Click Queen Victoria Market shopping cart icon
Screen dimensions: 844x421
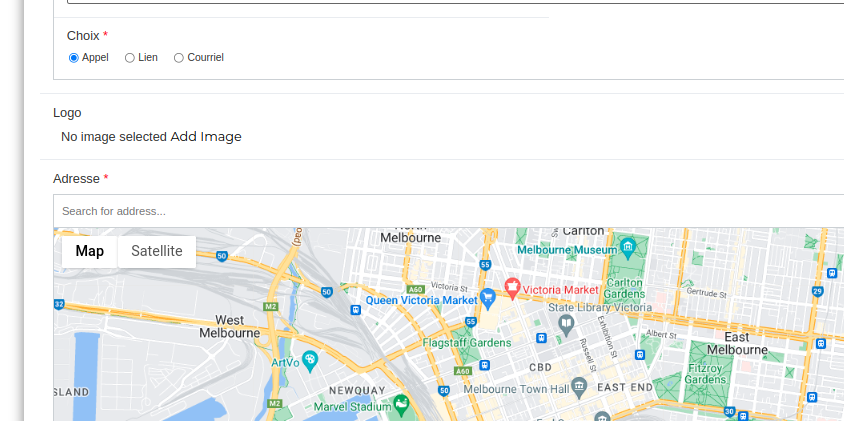pyautogui.click(x=488, y=299)
